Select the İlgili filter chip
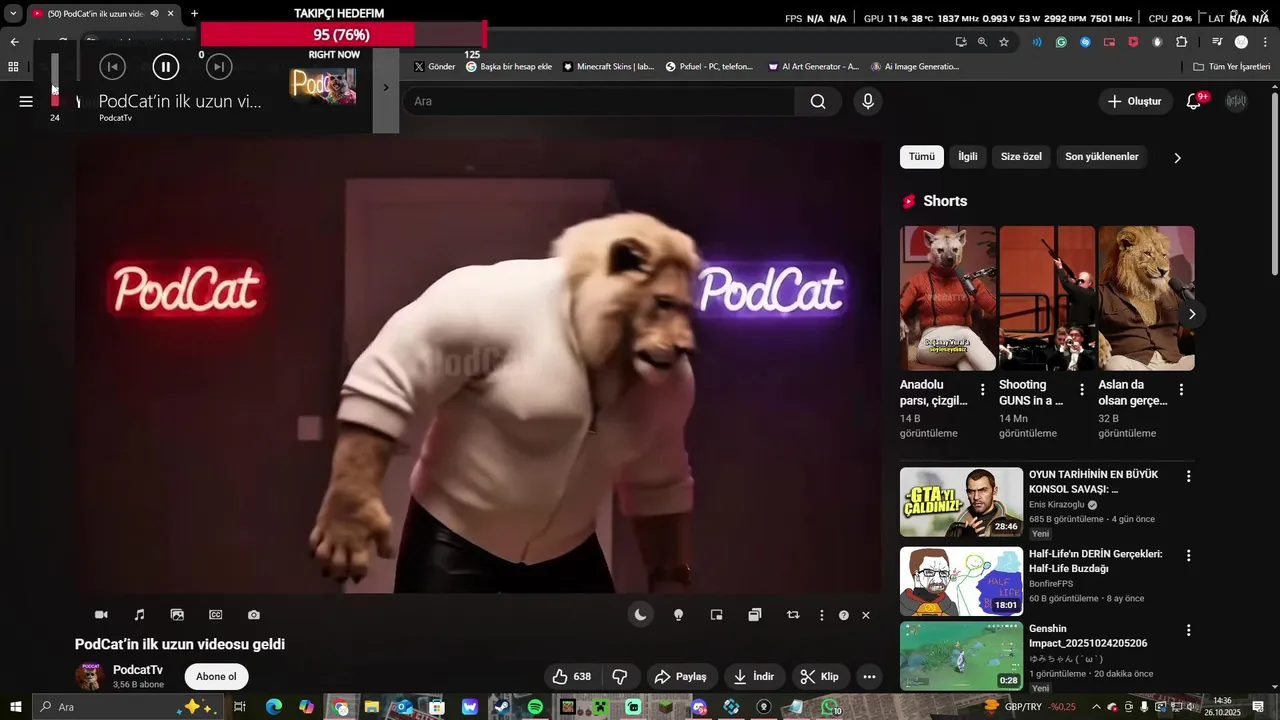Screen dimensions: 1280x720 point(968,157)
